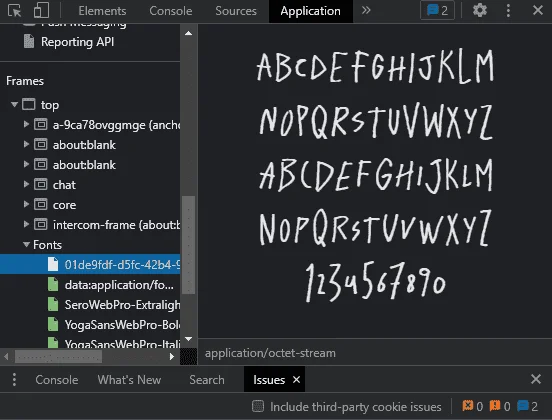Image resolution: width=552 pixels, height=420 pixels.
Task: Open the drawer three-dot menu
Action: [x=14, y=380]
